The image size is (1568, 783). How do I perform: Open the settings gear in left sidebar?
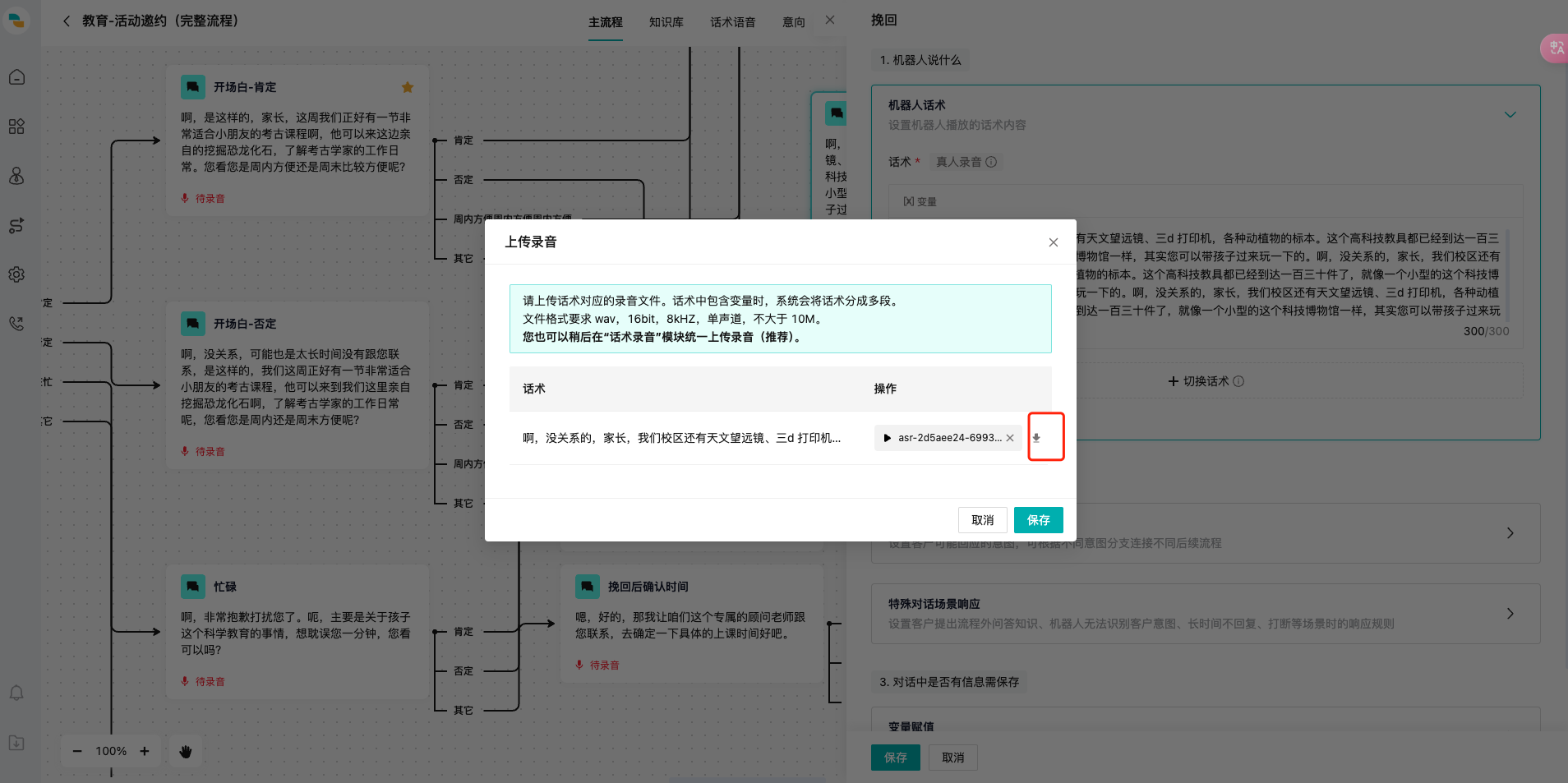coord(16,274)
